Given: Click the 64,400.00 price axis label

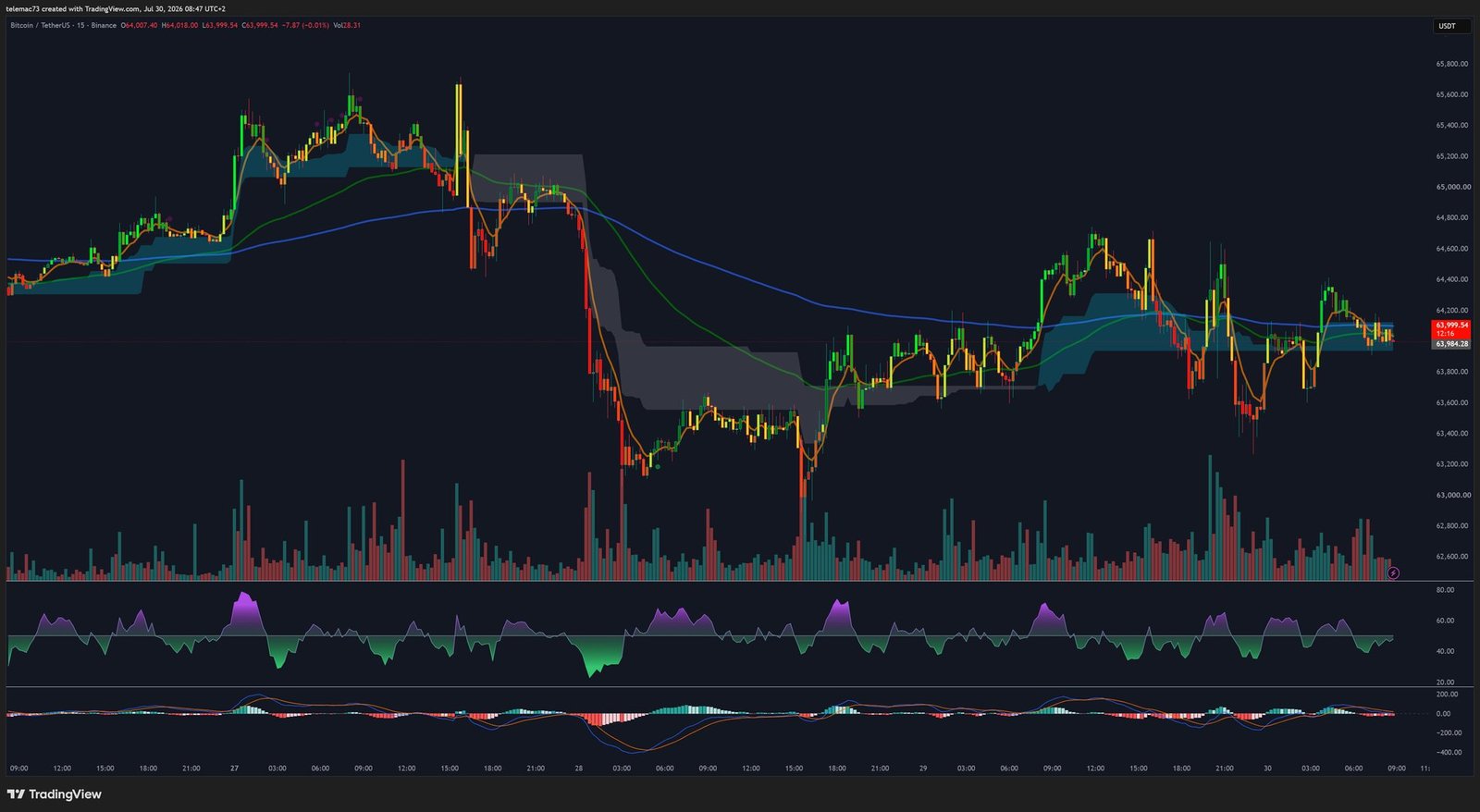Looking at the screenshot, I should click(1452, 279).
